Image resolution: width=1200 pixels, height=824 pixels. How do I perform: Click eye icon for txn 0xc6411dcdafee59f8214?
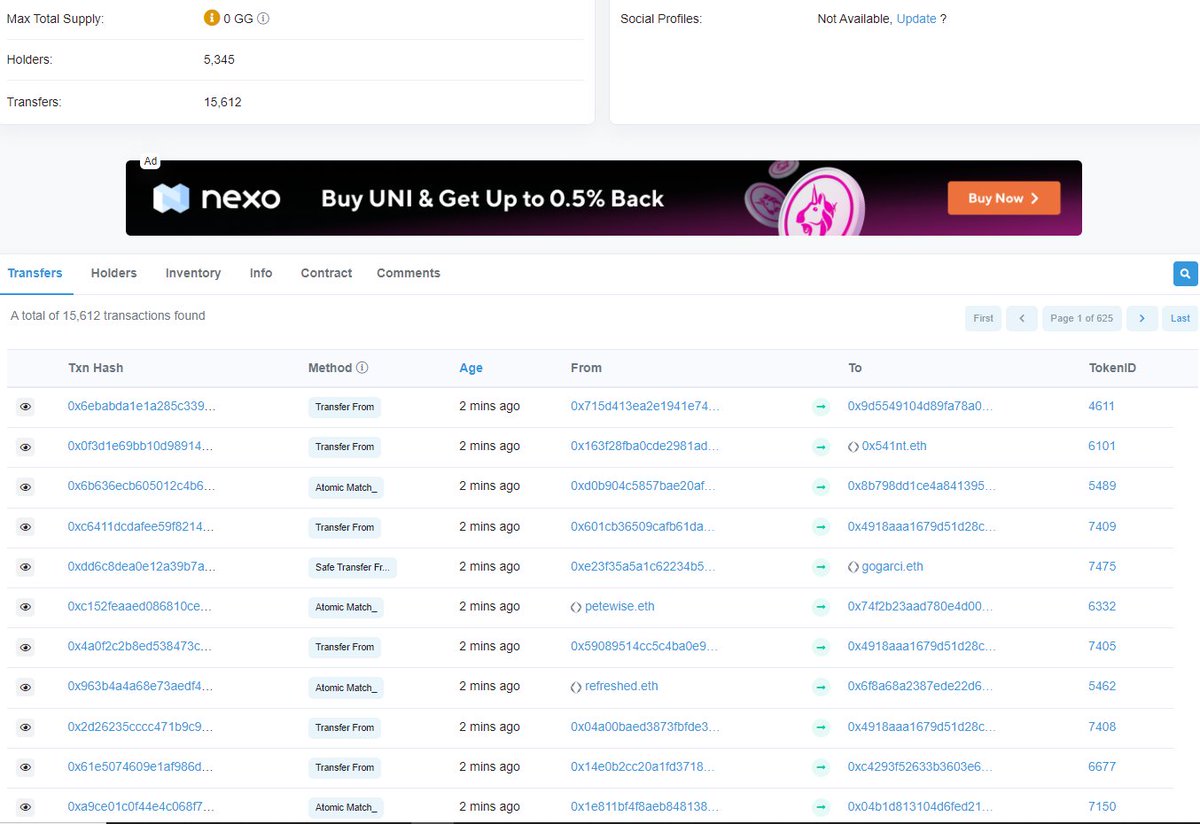pos(26,527)
